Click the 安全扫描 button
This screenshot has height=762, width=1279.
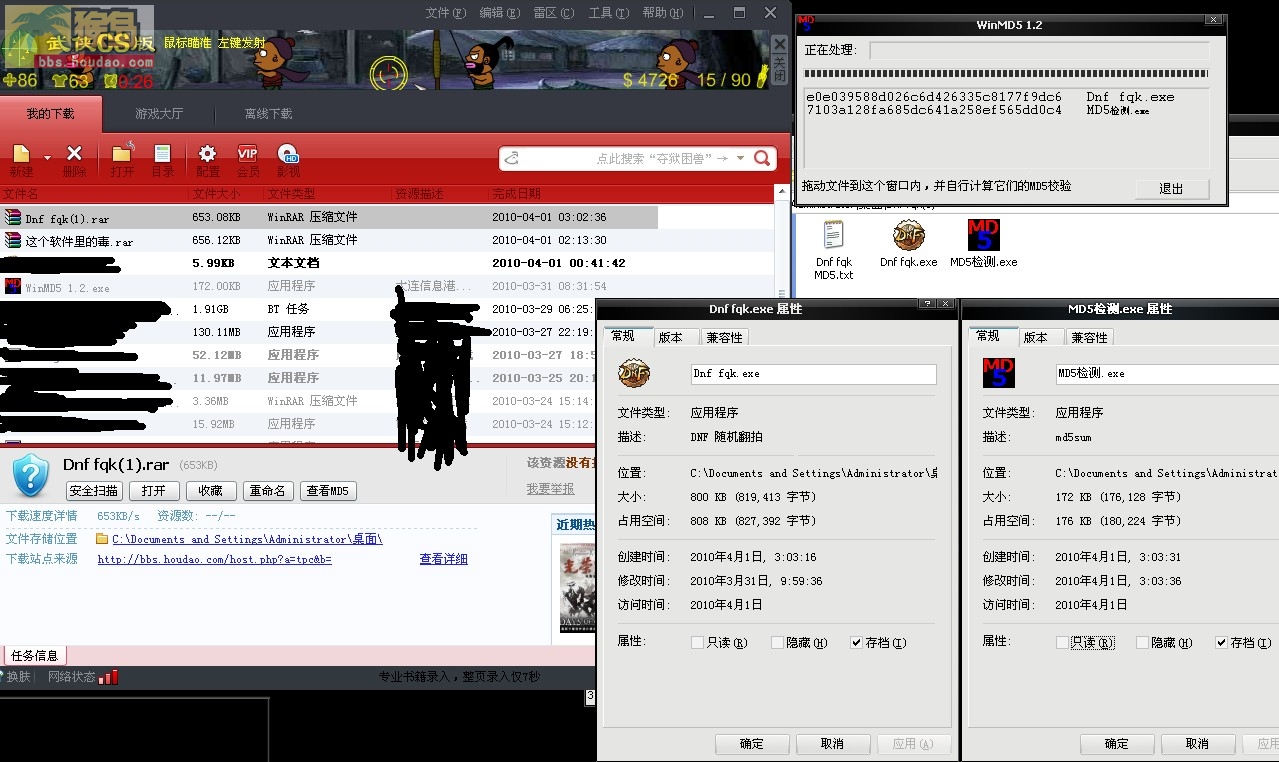pos(95,491)
